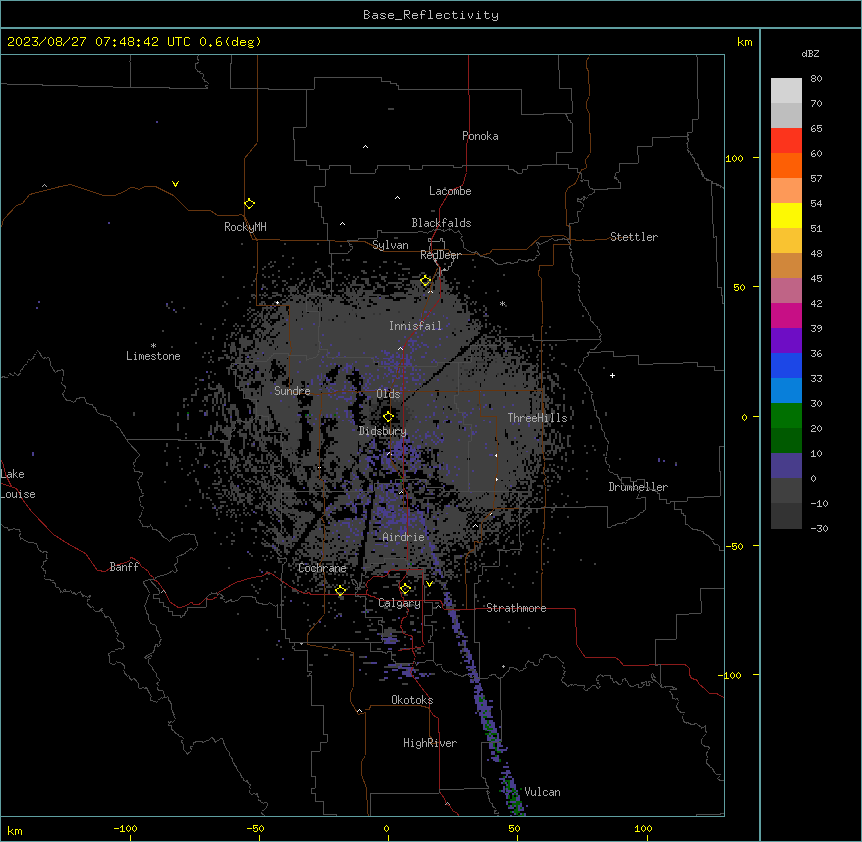Click the Okotoks town label
Viewport: 862px width, 842px height.
pos(412,700)
